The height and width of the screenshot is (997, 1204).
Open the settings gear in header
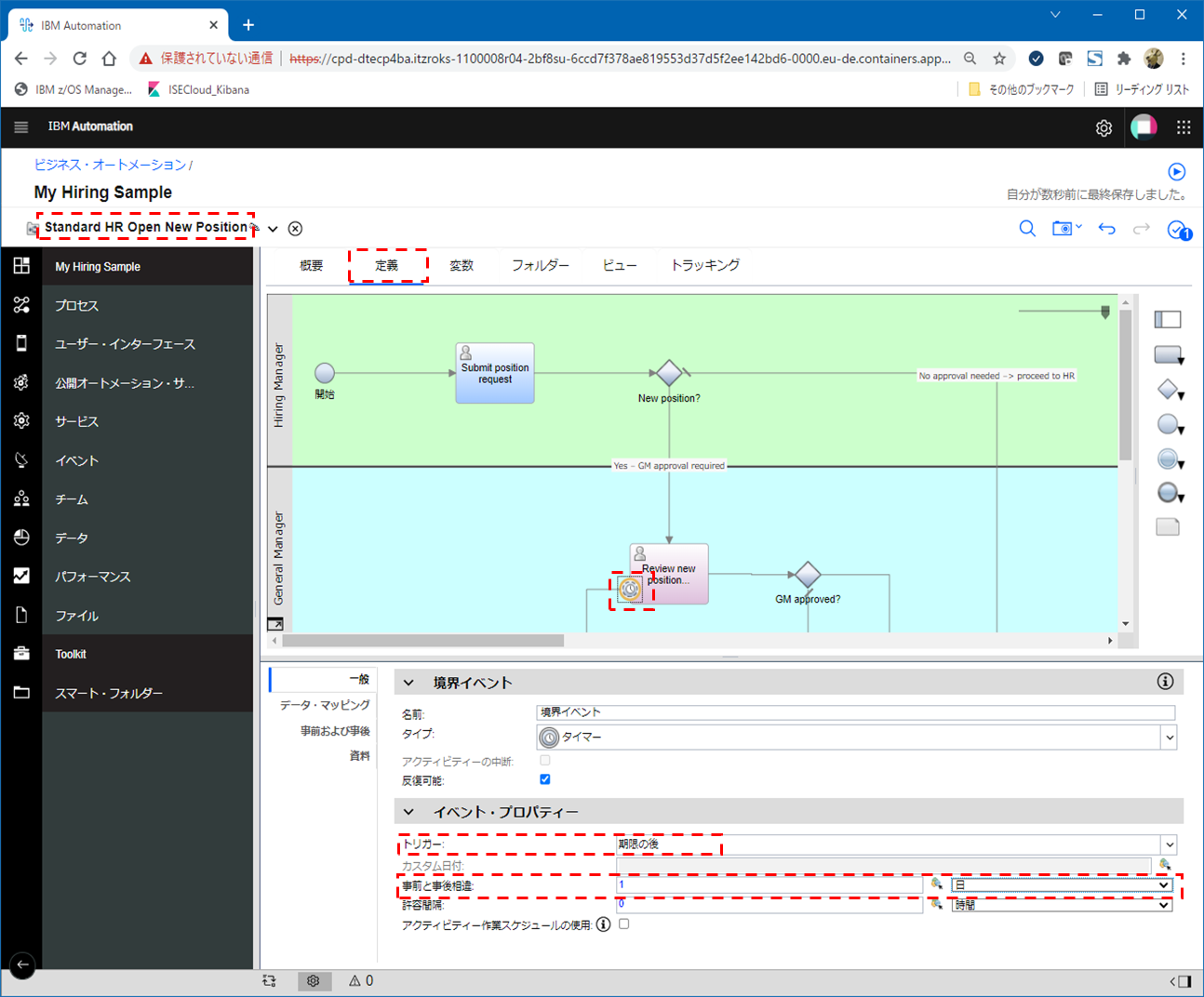1104,128
